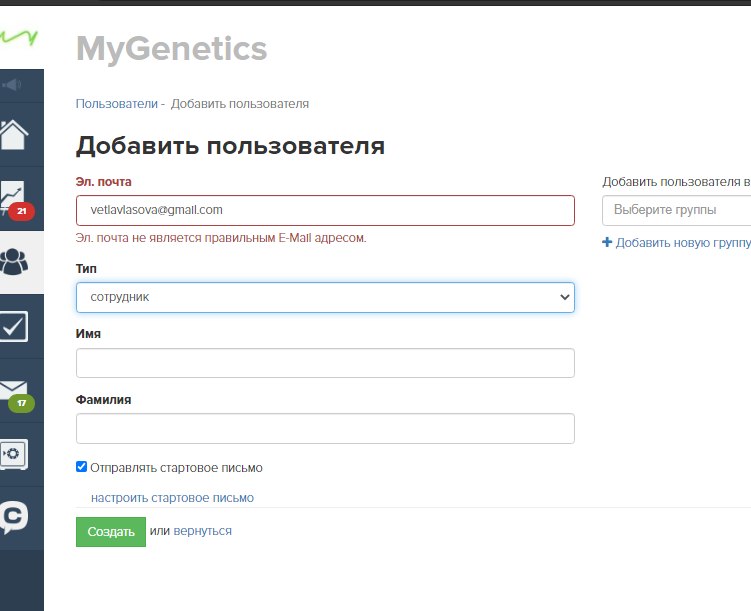The width and height of the screenshot is (751, 611).
Task: Click the green Создать button
Action: point(111,532)
